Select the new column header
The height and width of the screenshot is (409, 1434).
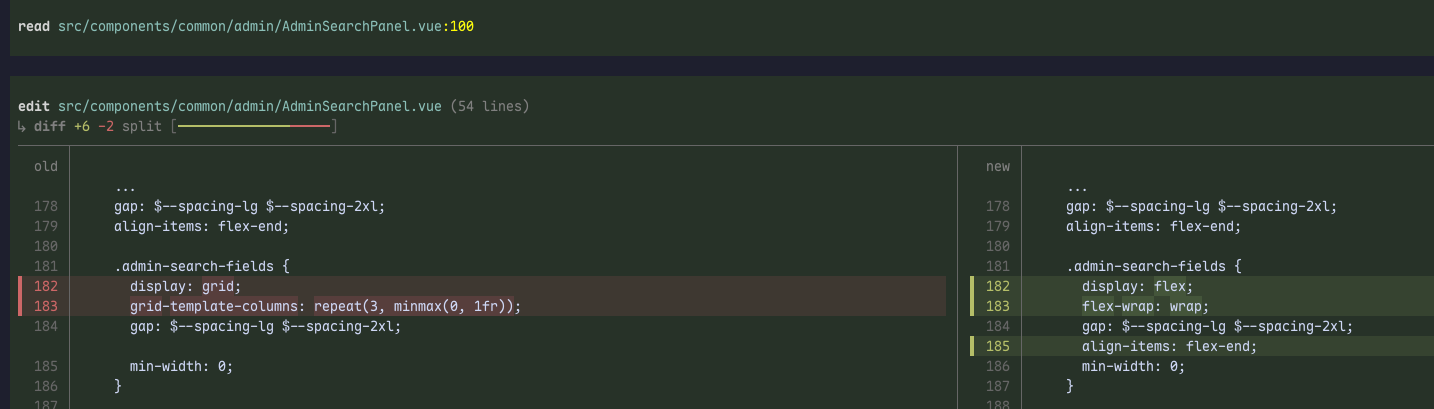coord(998,166)
